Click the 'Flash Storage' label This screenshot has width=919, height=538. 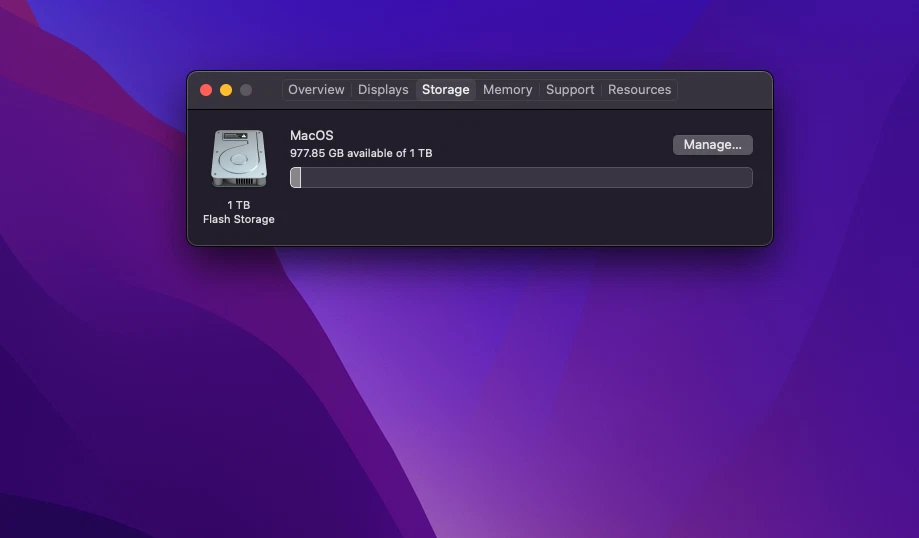pos(239,219)
